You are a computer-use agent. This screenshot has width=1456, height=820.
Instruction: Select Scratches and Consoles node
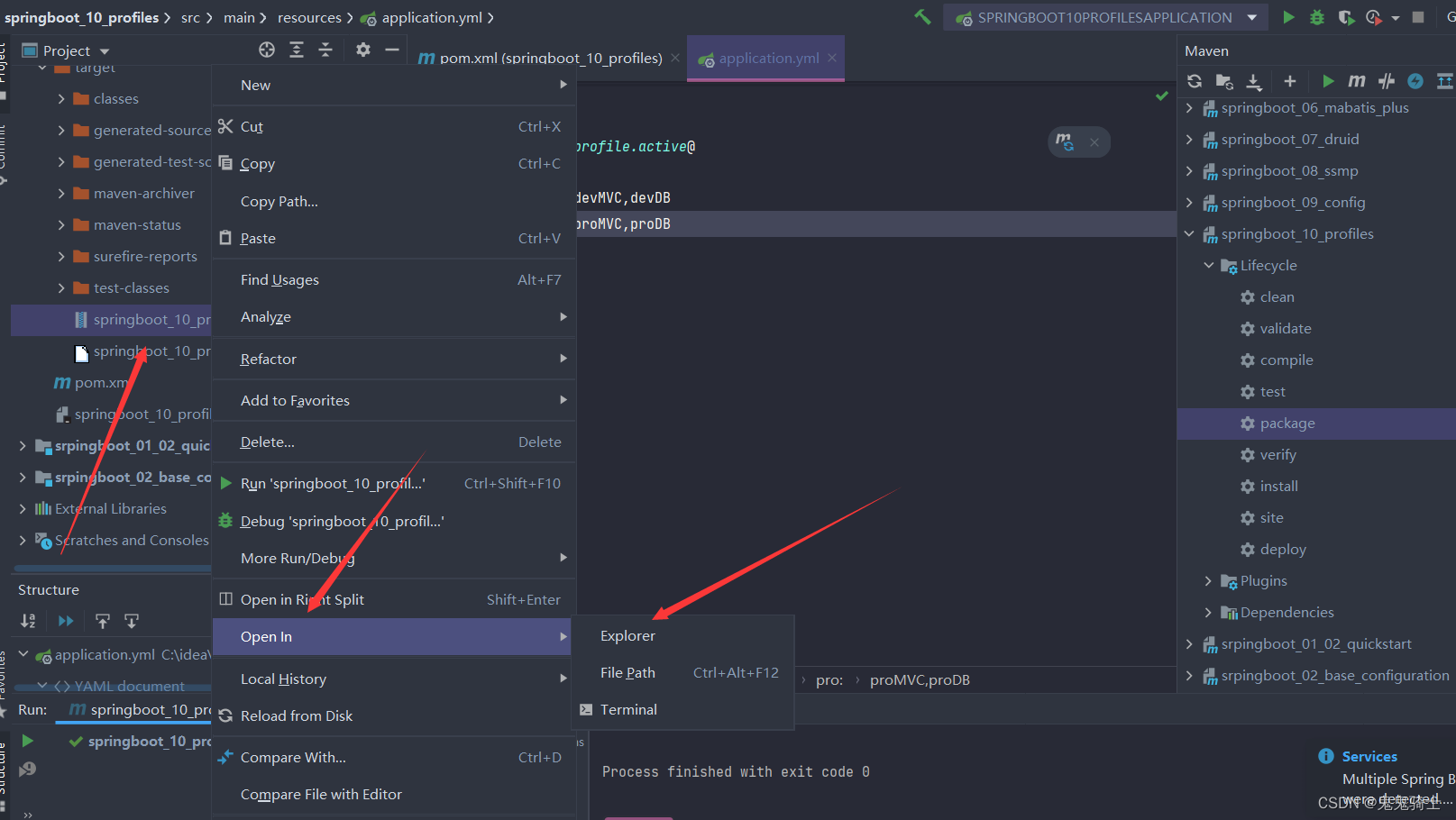coord(132,540)
